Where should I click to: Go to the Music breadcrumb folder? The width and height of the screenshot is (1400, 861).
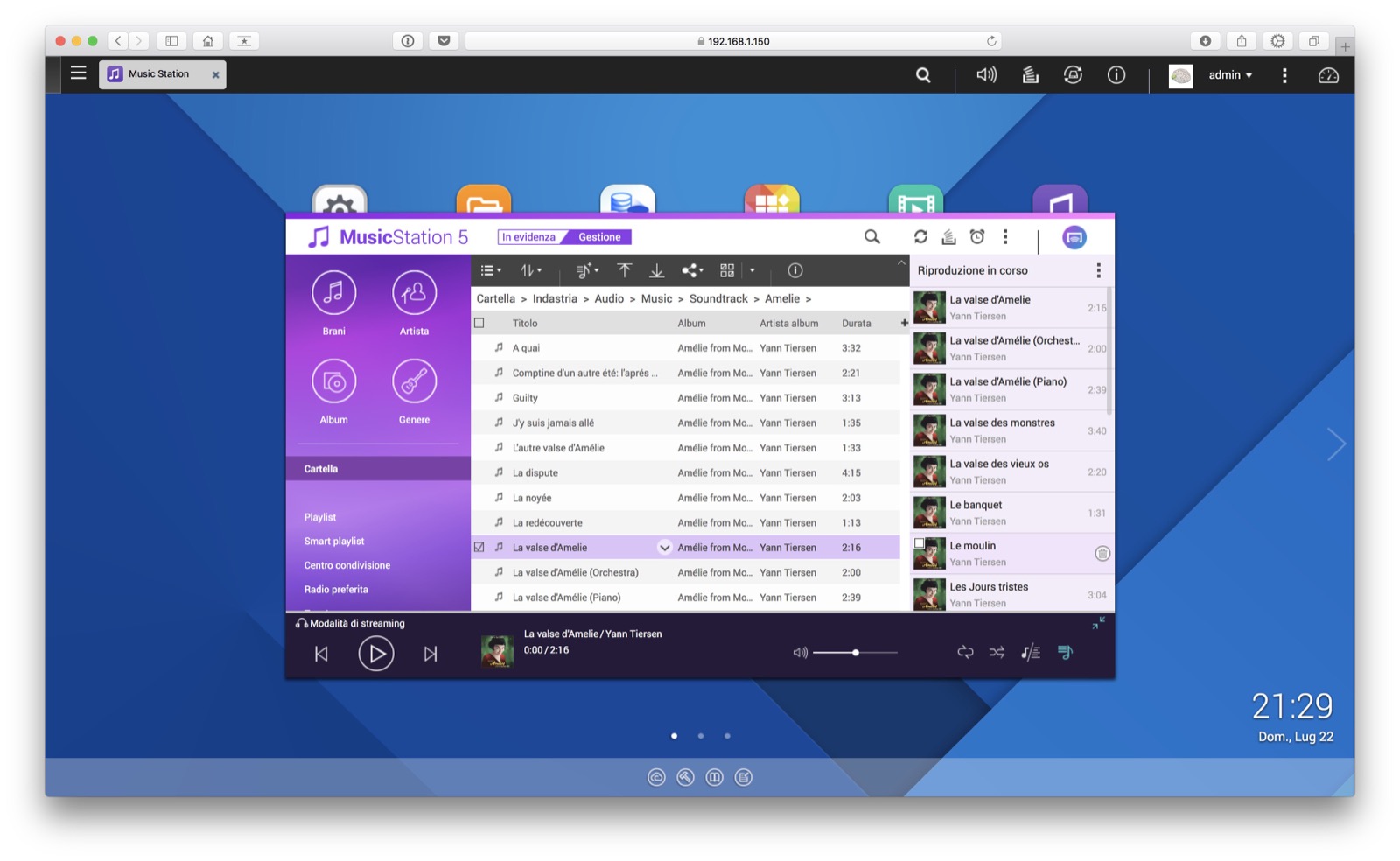click(x=656, y=299)
